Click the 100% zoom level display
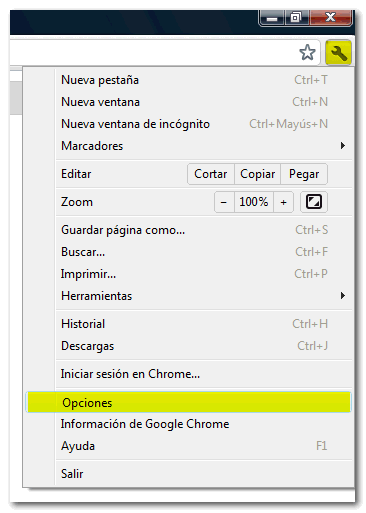366x513 pixels. pyautogui.click(x=254, y=202)
